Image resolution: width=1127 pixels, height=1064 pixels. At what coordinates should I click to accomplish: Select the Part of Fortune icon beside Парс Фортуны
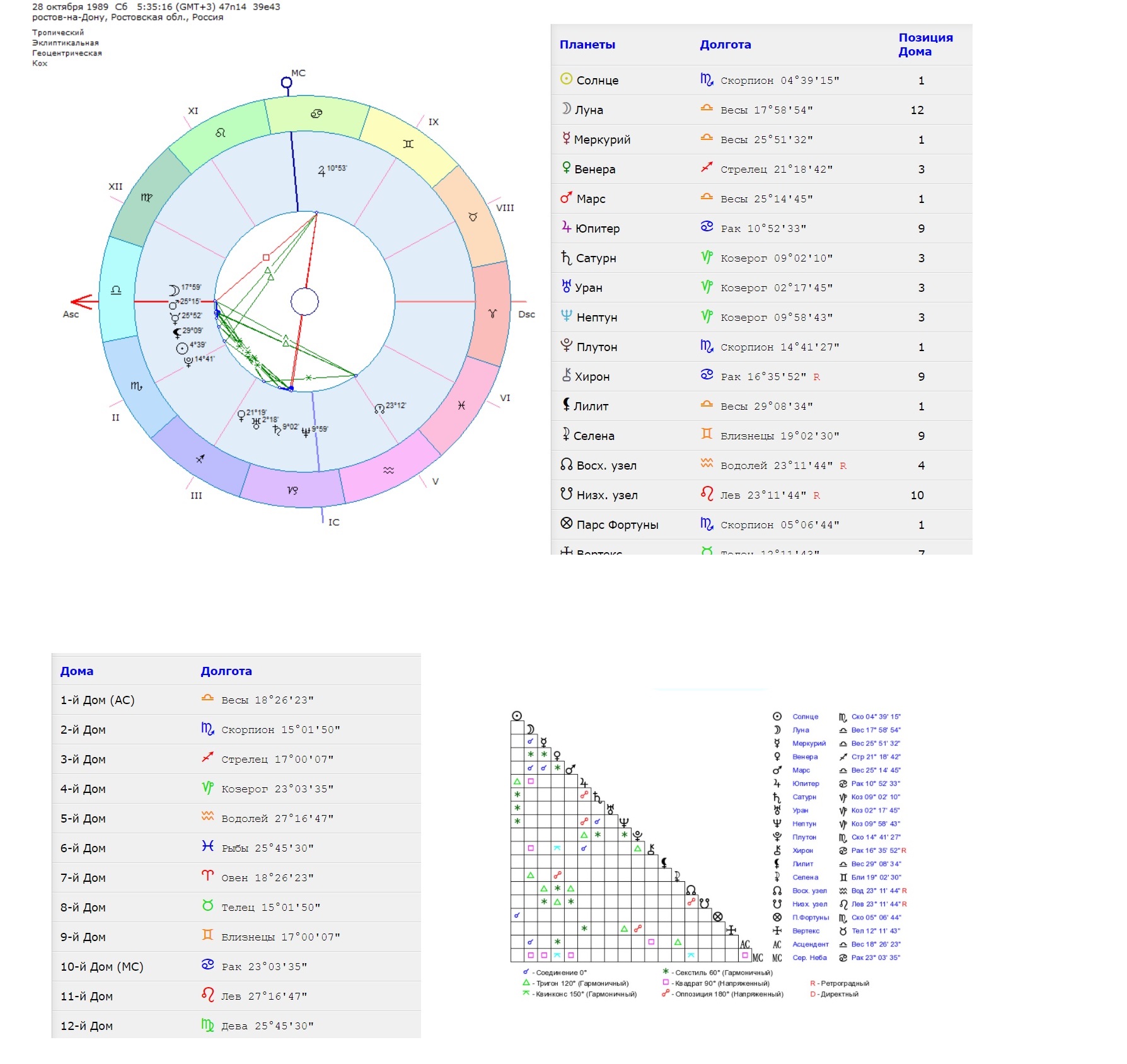[566, 523]
